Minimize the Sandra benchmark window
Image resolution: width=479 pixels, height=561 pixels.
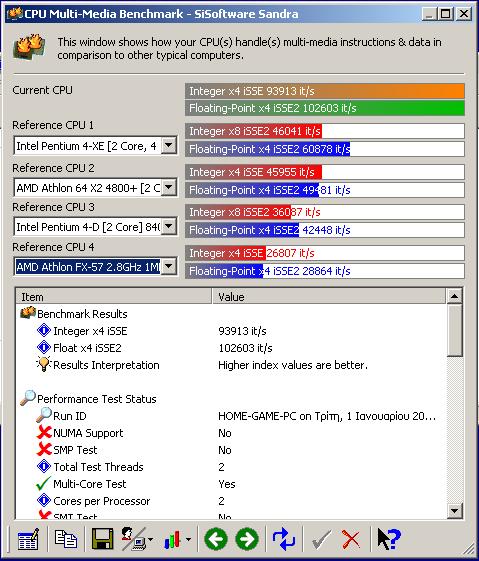(x=430, y=14)
